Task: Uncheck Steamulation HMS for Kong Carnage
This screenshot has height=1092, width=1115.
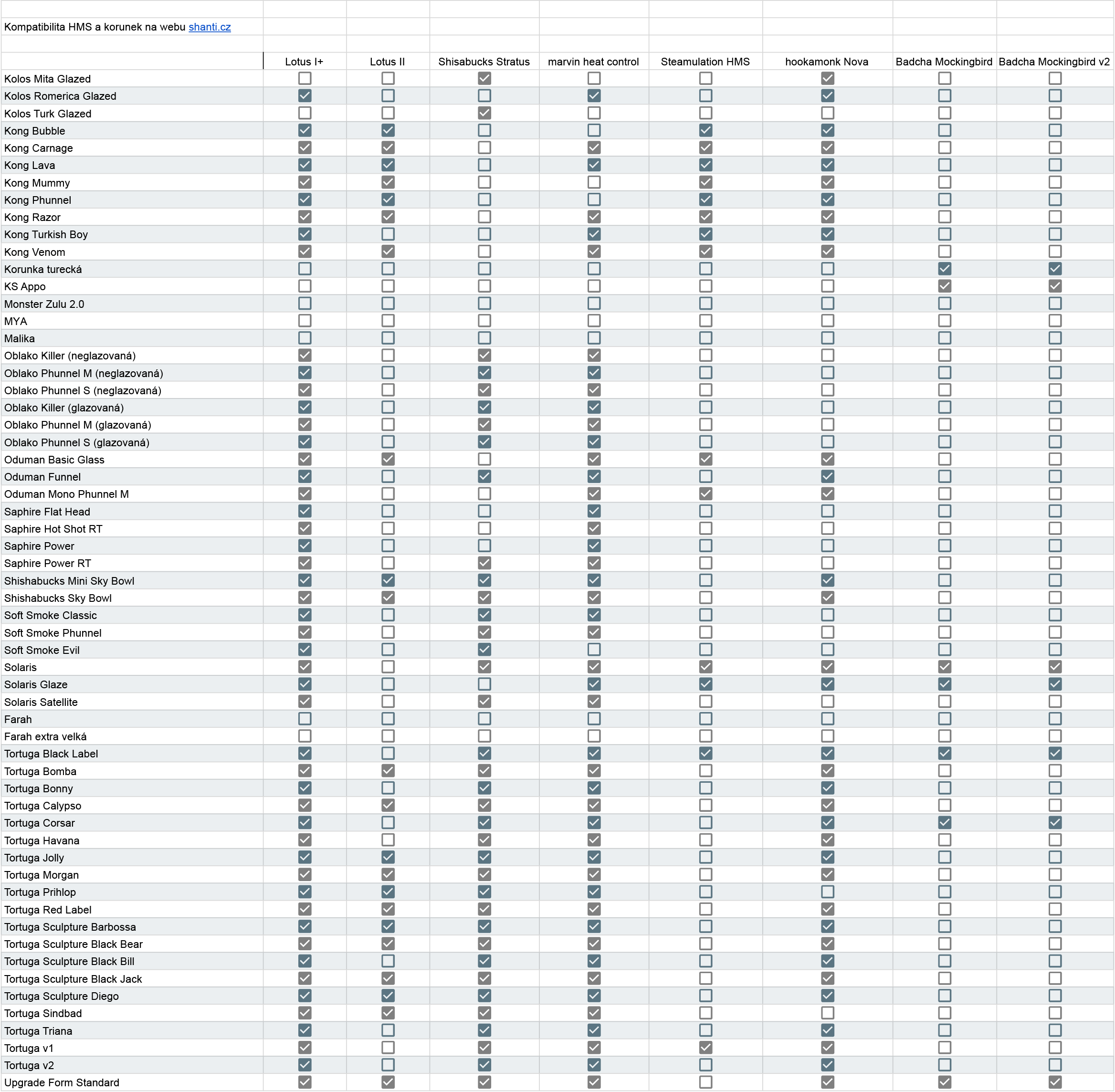Action: pyautogui.click(x=705, y=147)
